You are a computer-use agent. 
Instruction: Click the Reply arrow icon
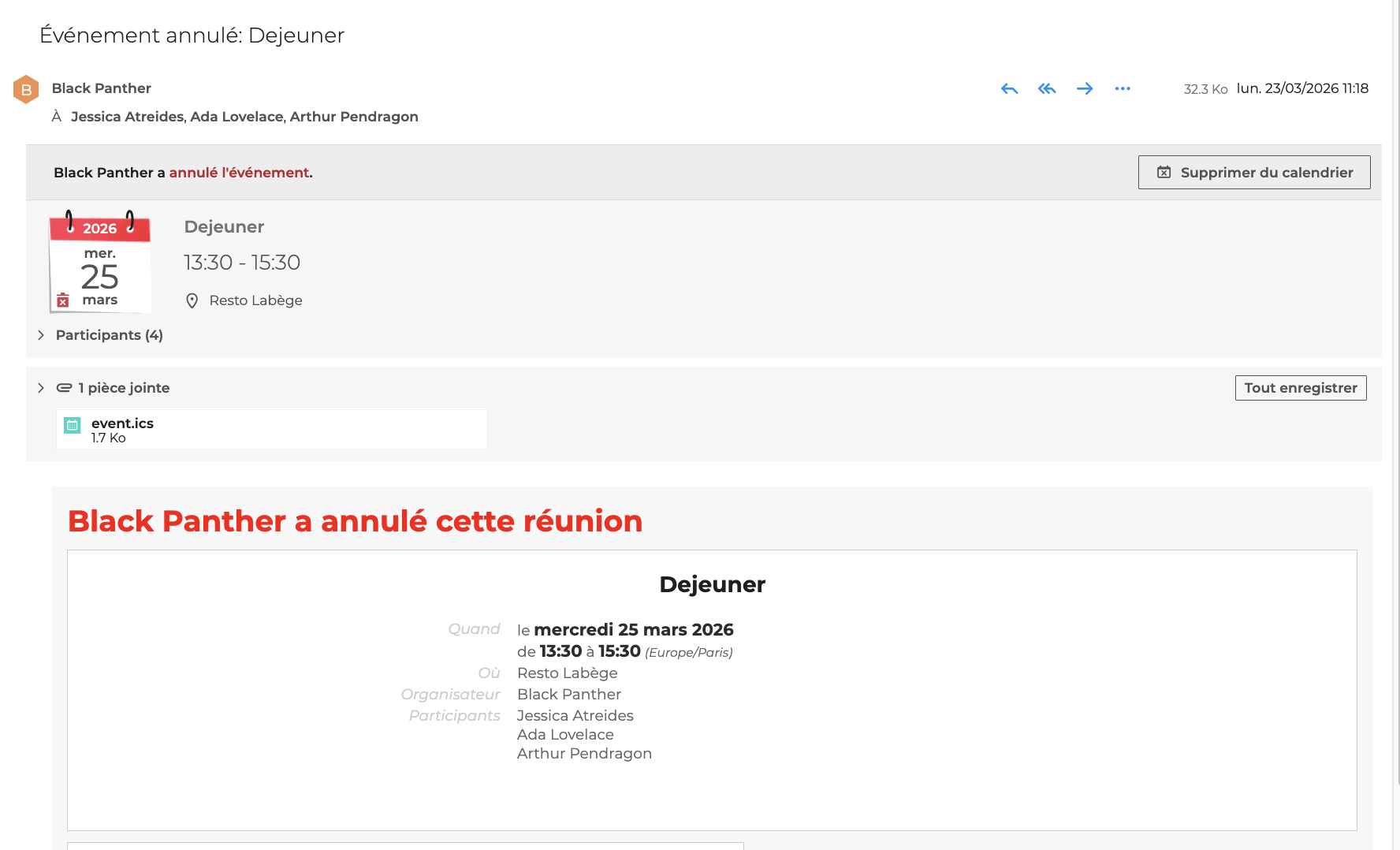[x=1009, y=89]
